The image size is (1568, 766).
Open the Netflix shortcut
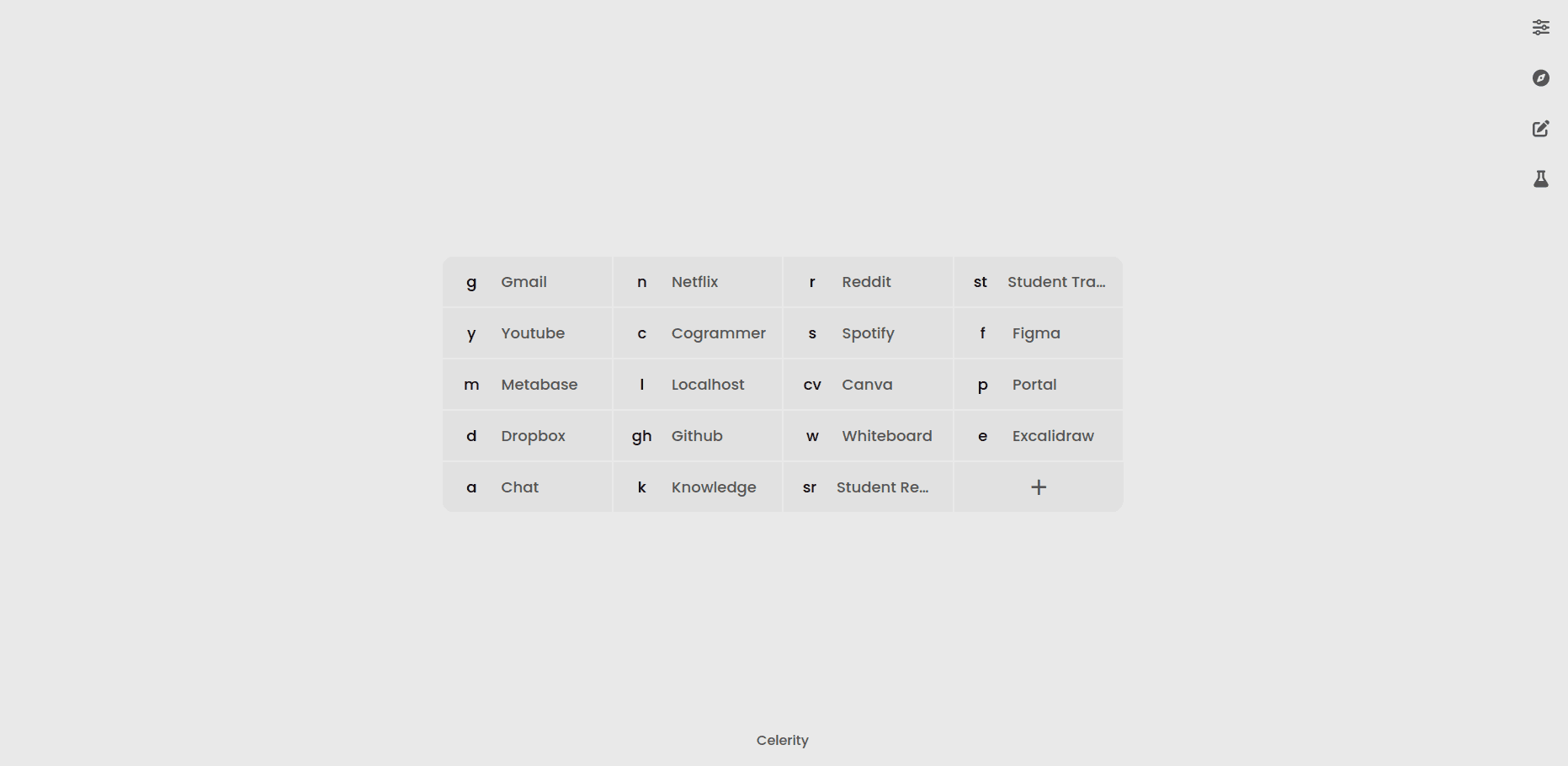click(x=697, y=282)
